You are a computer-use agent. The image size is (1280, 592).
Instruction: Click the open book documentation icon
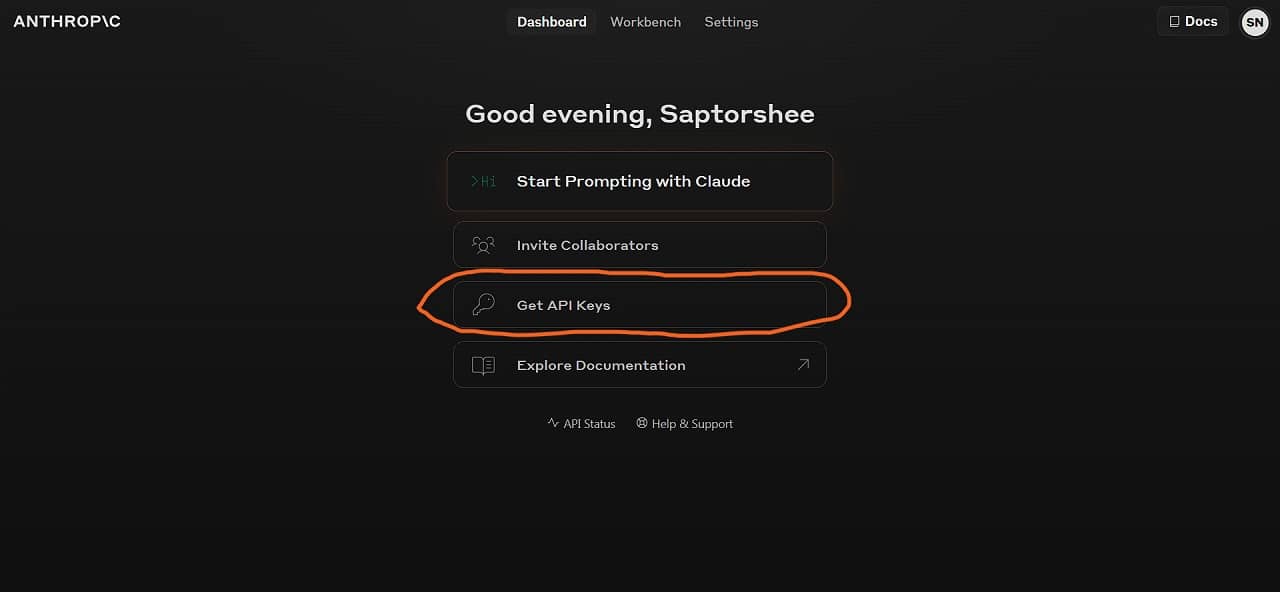(x=483, y=364)
